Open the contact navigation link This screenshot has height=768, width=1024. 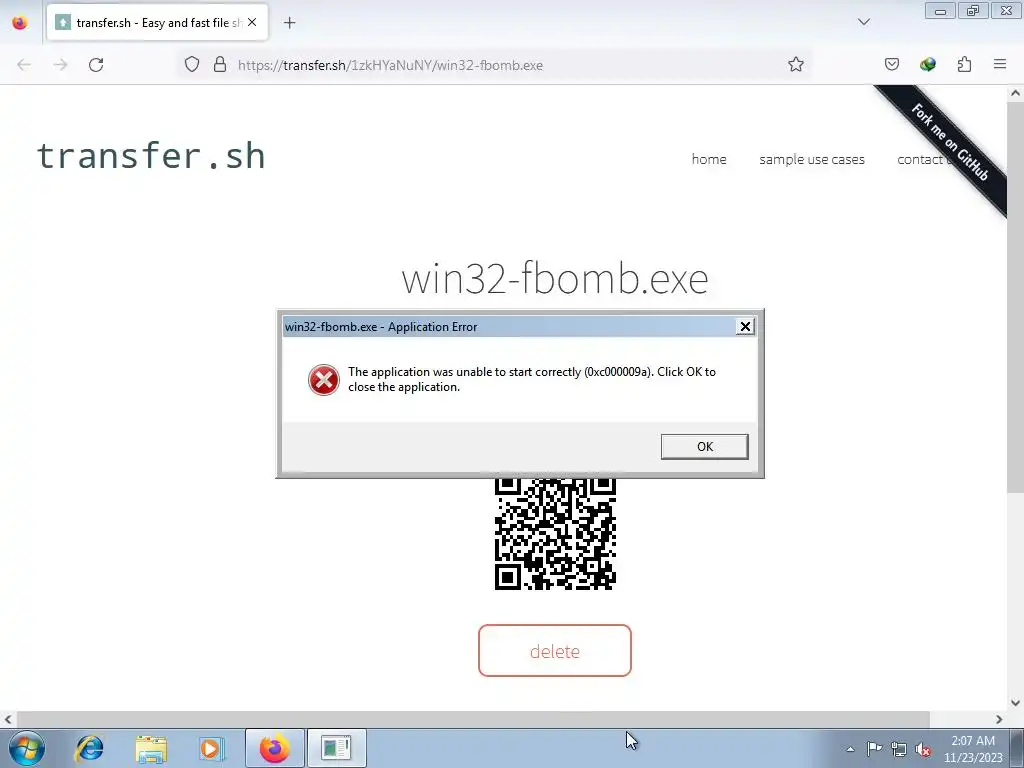pos(921,159)
